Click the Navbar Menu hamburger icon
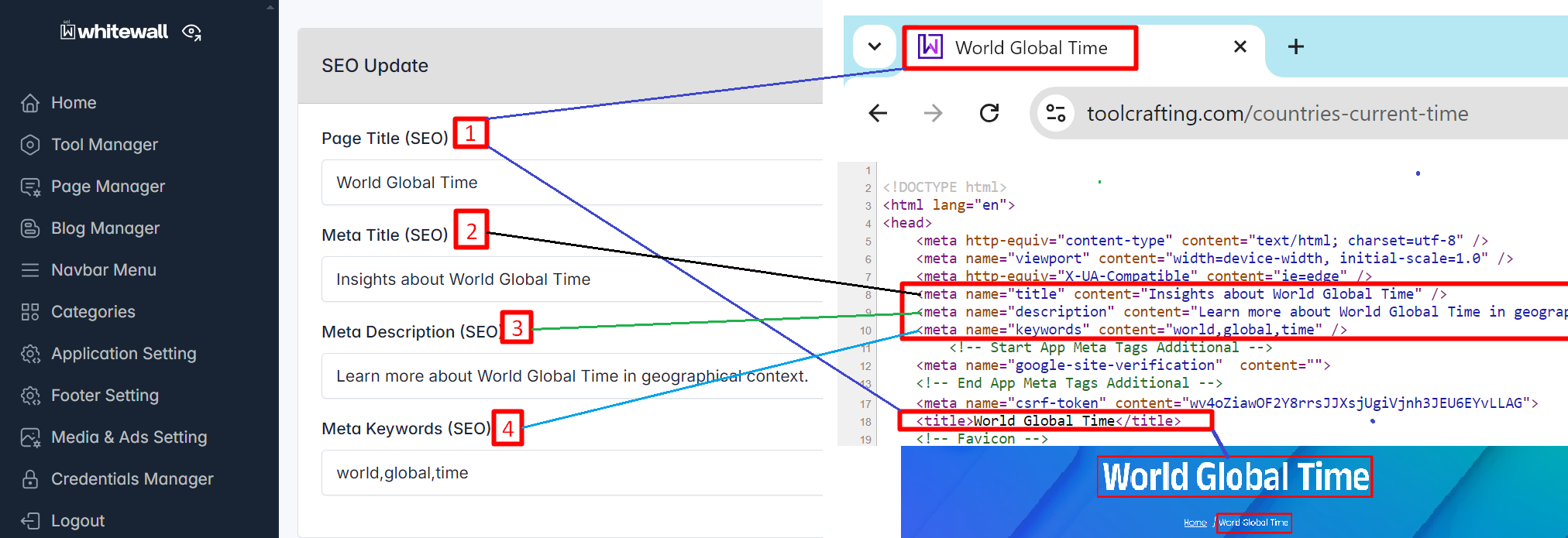 pos(30,270)
